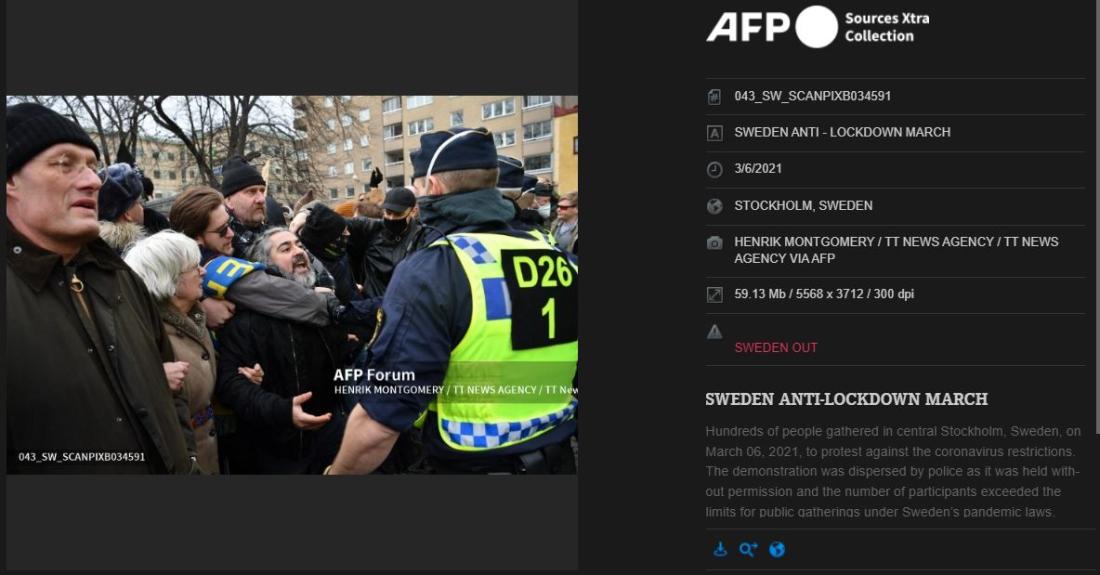Click the download icon below the caption

720,549
